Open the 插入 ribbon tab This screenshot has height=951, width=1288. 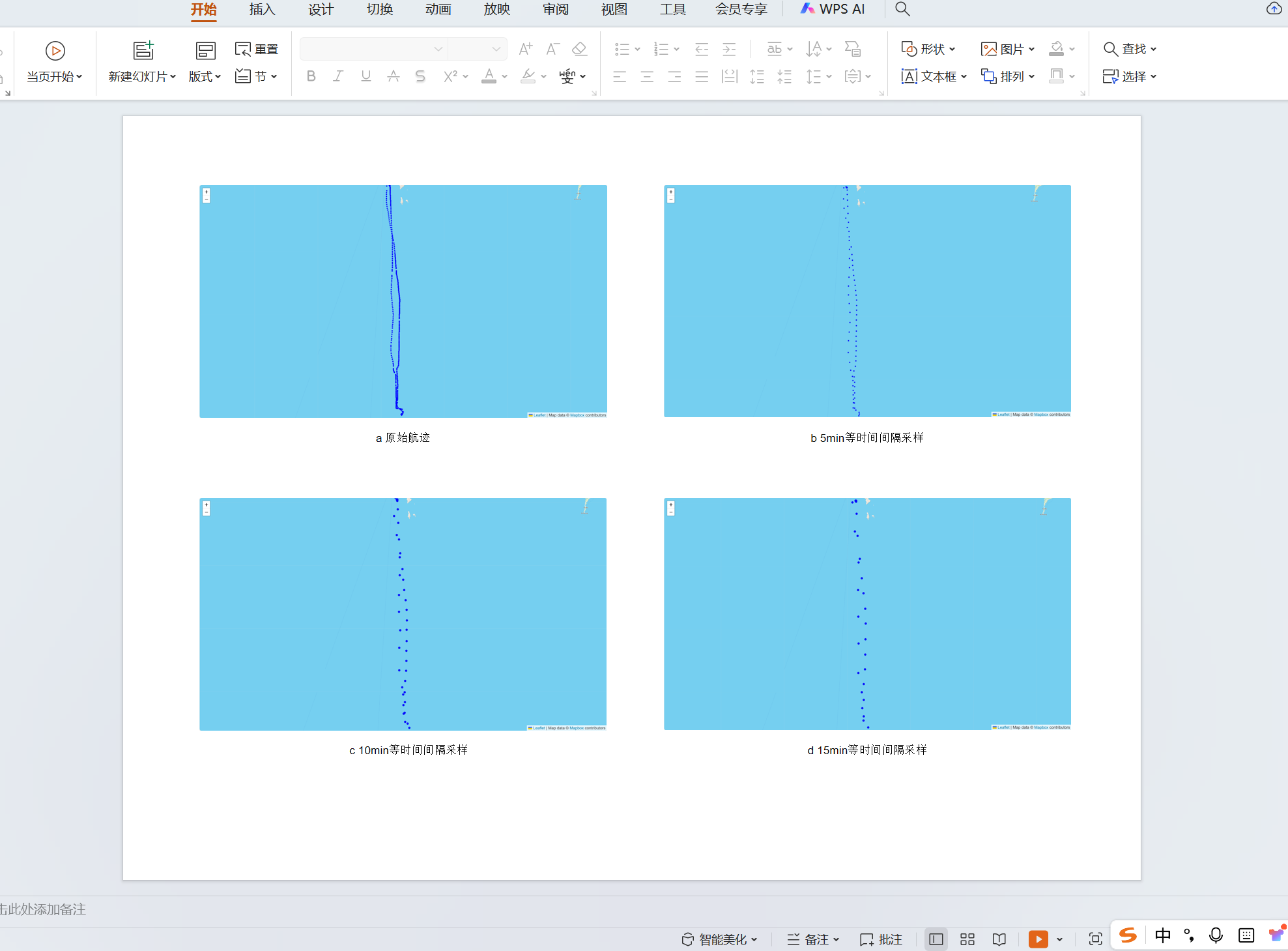click(x=262, y=9)
